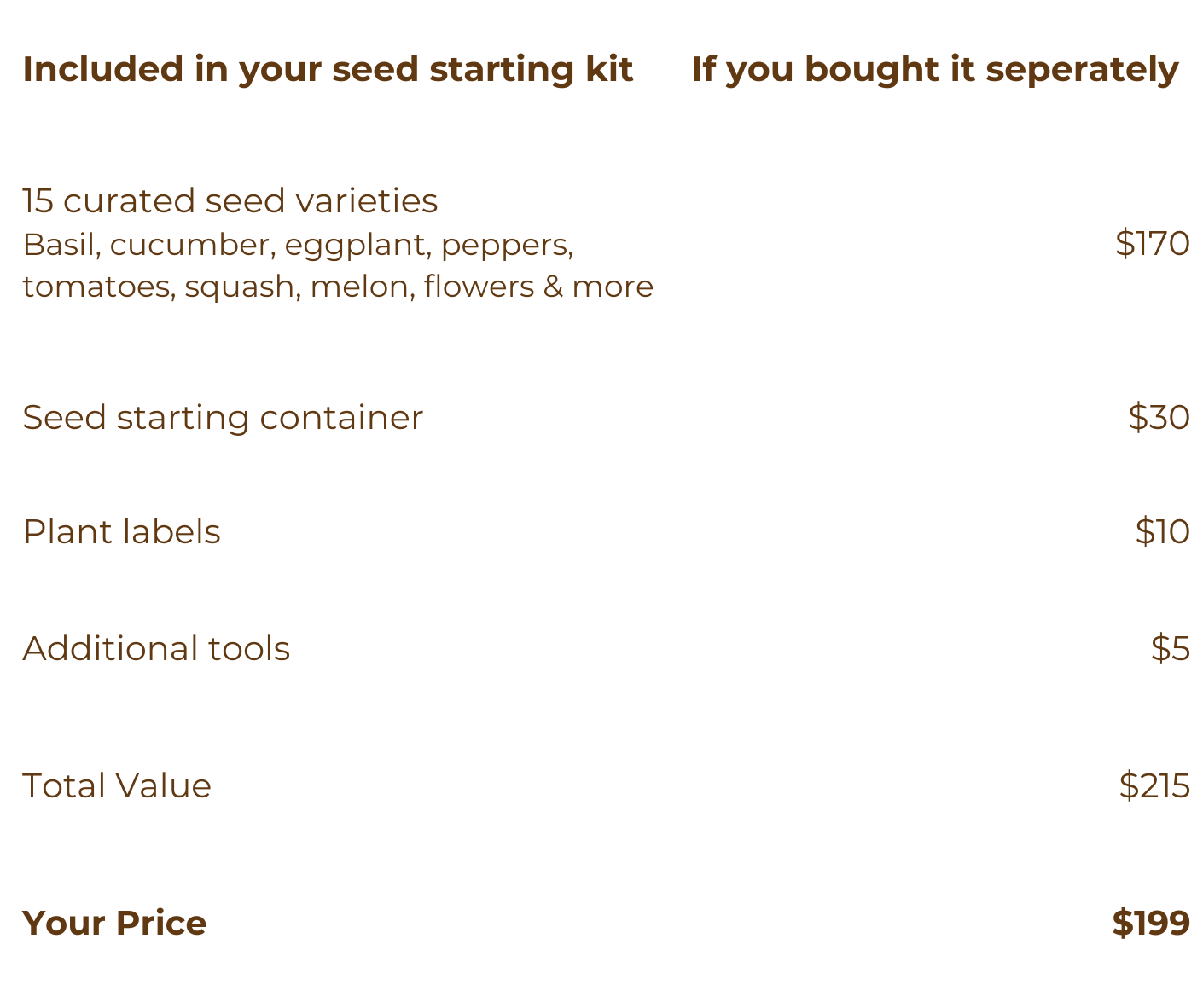The image size is (1203, 1008).
Task: Click the "If you bought it seperately" heading
Action: pos(934,69)
